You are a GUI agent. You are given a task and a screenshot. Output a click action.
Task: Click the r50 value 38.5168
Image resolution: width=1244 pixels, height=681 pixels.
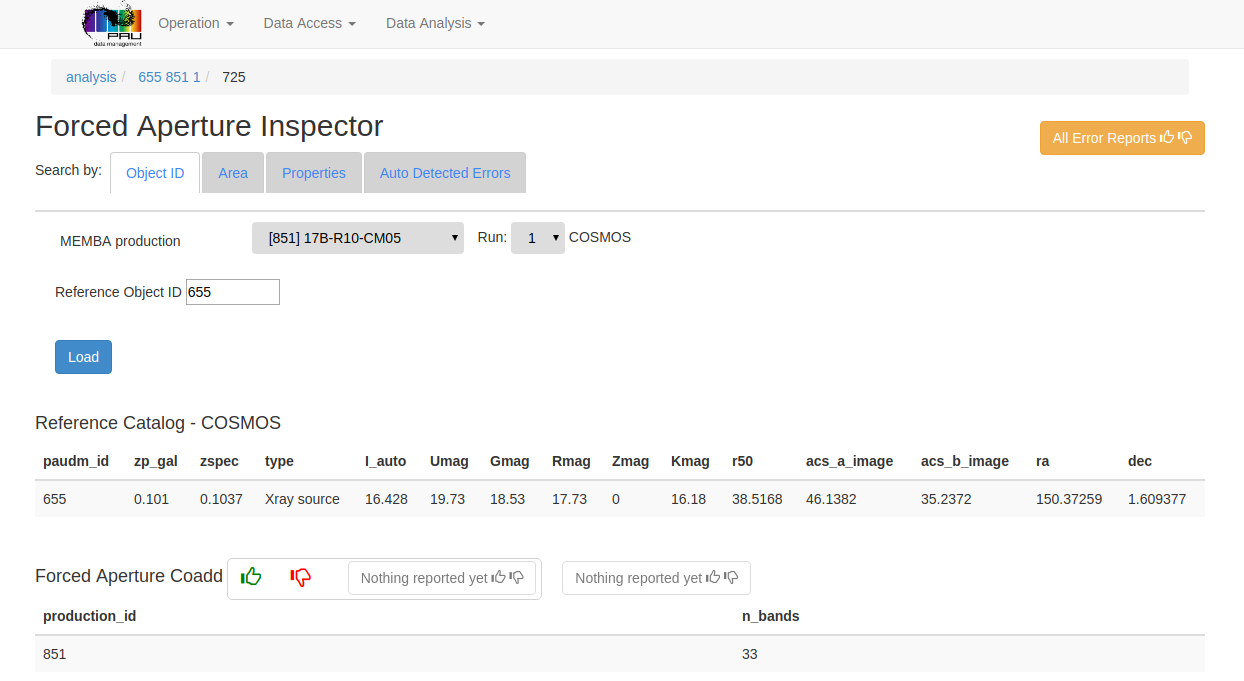coord(757,498)
